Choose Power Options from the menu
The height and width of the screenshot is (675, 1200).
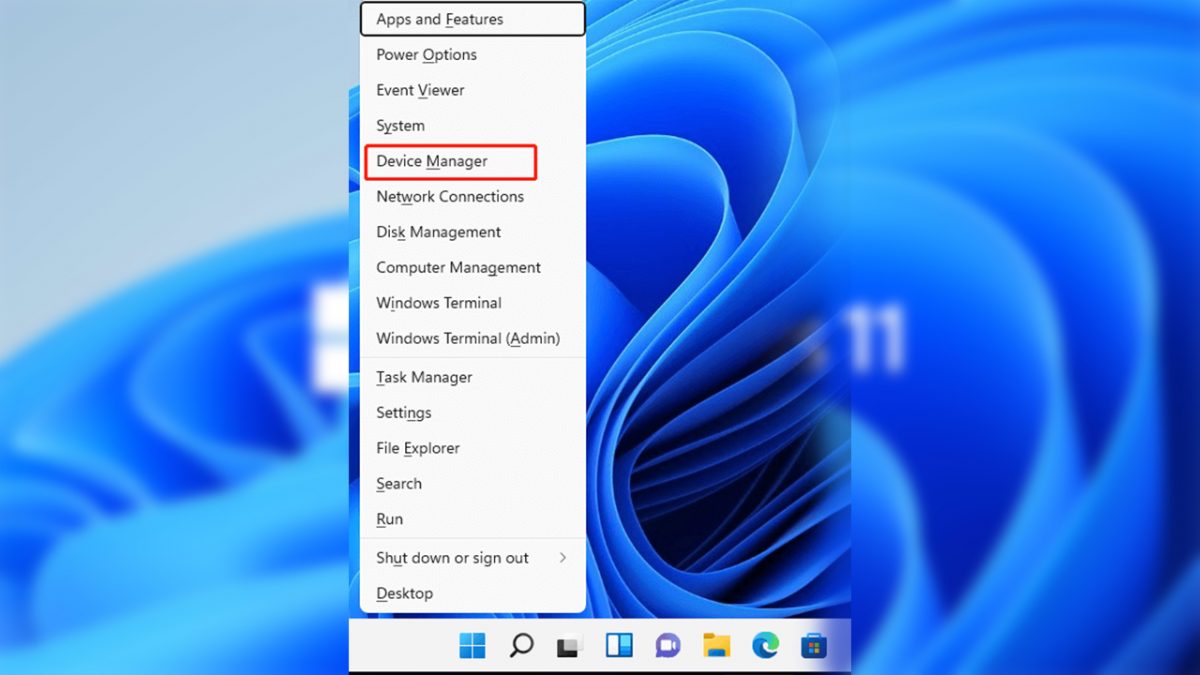[426, 55]
